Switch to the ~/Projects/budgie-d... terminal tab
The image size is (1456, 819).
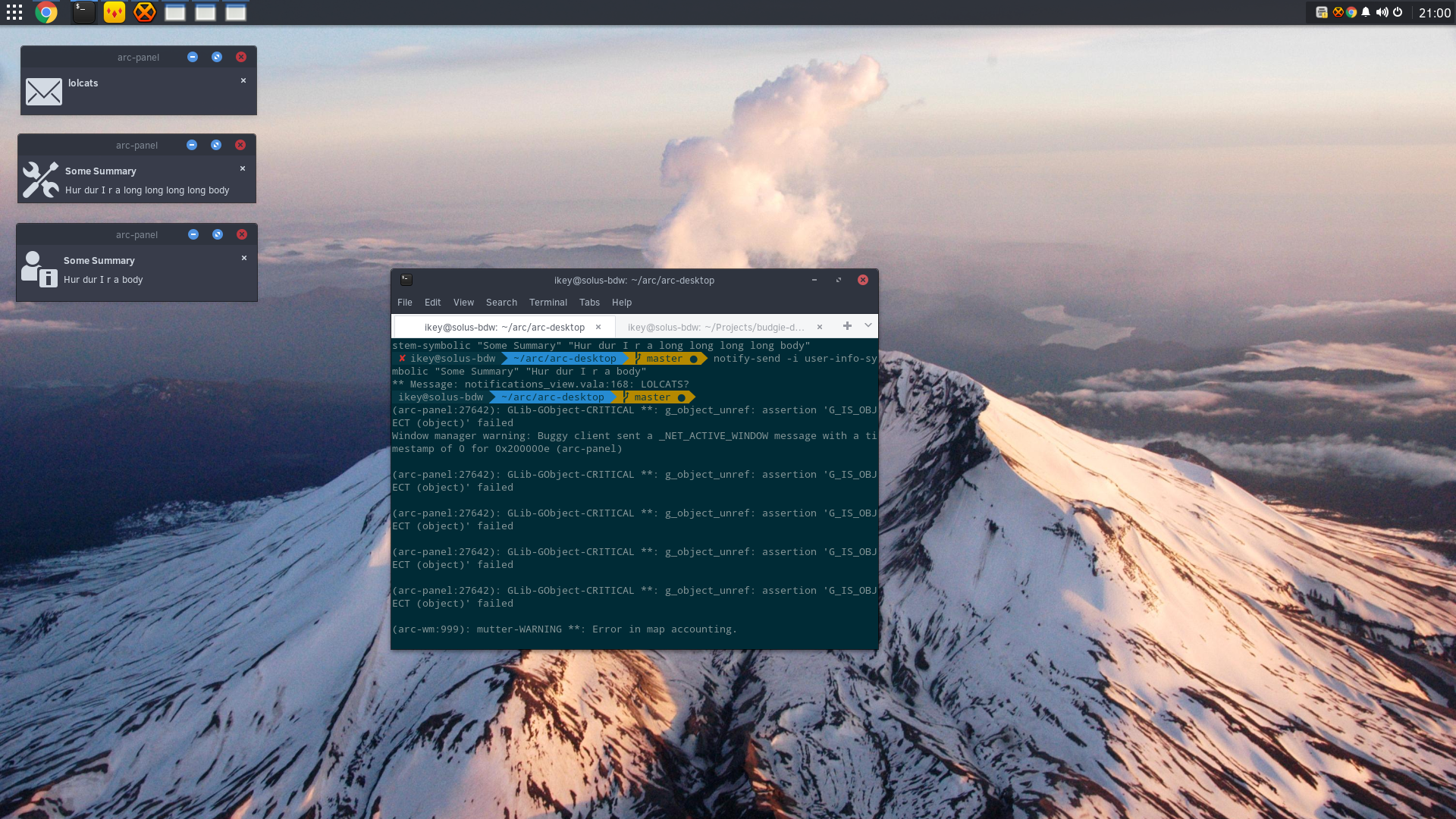[716, 328]
